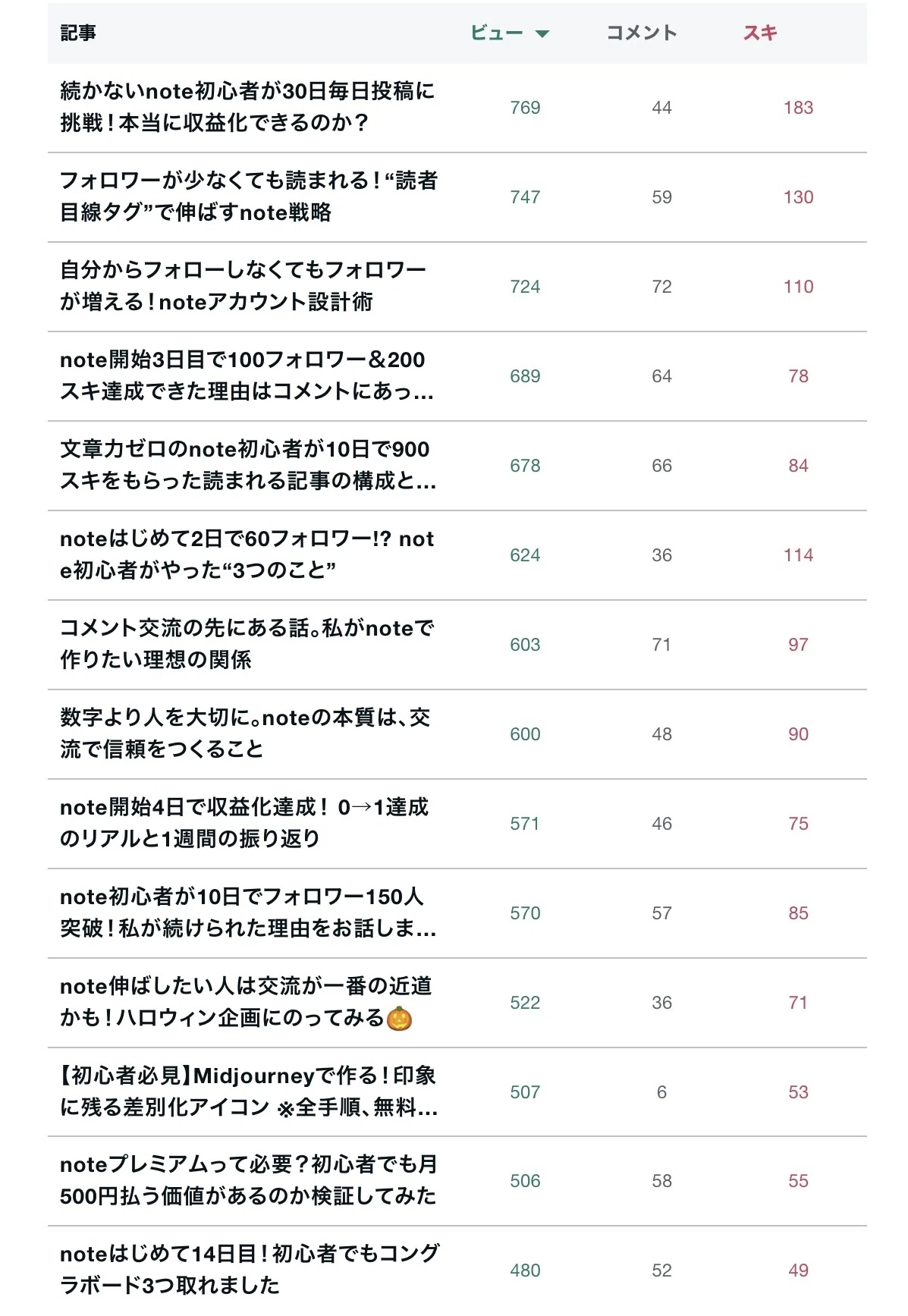This screenshot has width=908, height=1316.
Task: Open the フォロワー150人突破 article
Action: pos(249,912)
